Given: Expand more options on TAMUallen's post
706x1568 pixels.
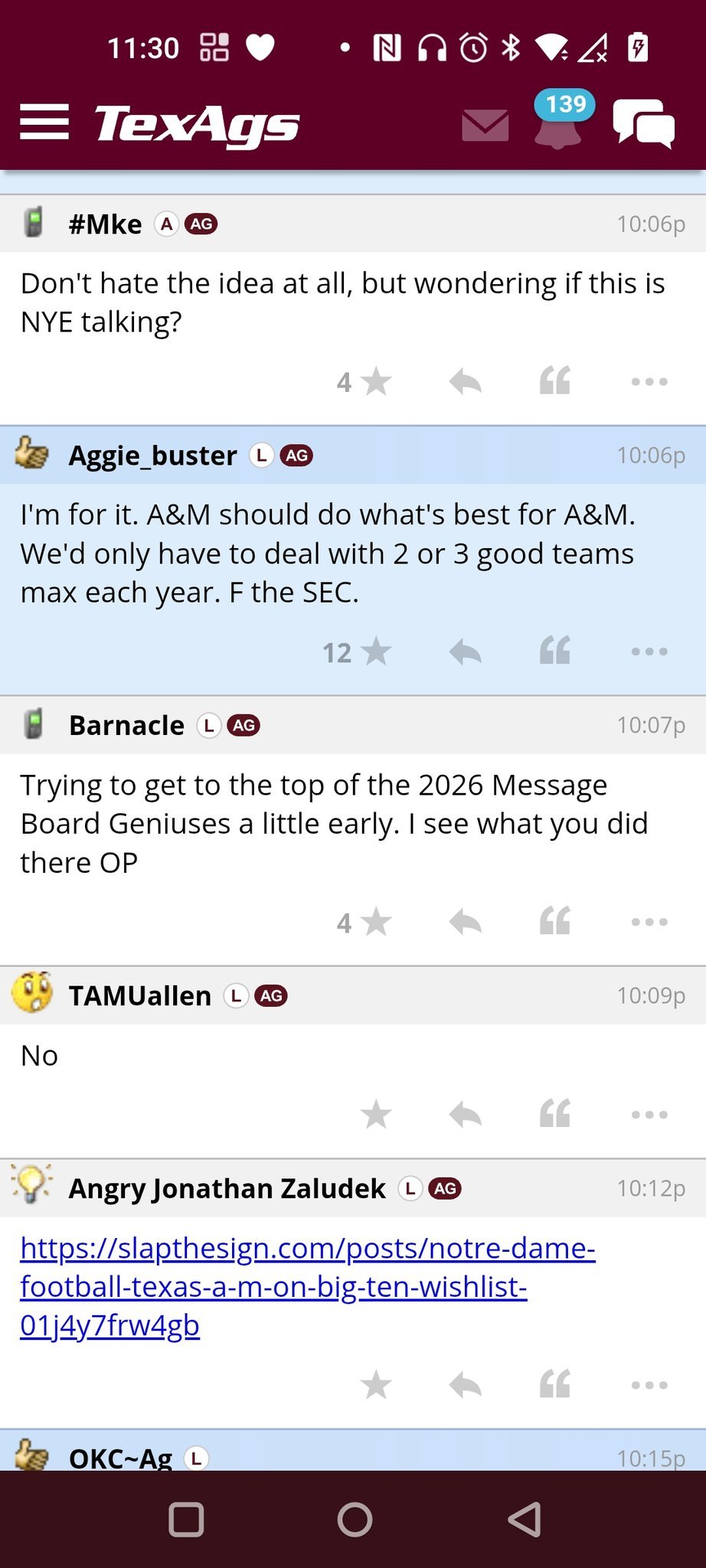Looking at the screenshot, I should coord(649,1115).
